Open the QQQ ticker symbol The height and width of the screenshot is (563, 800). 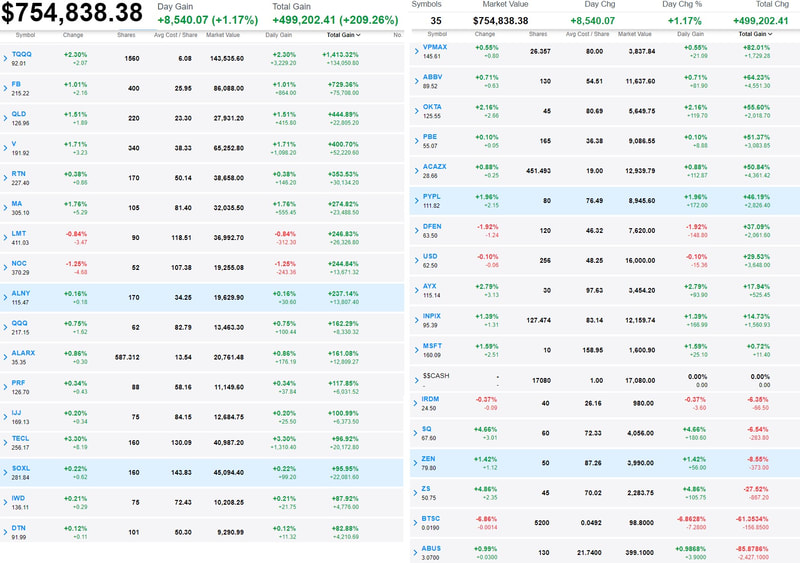tap(19, 323)
